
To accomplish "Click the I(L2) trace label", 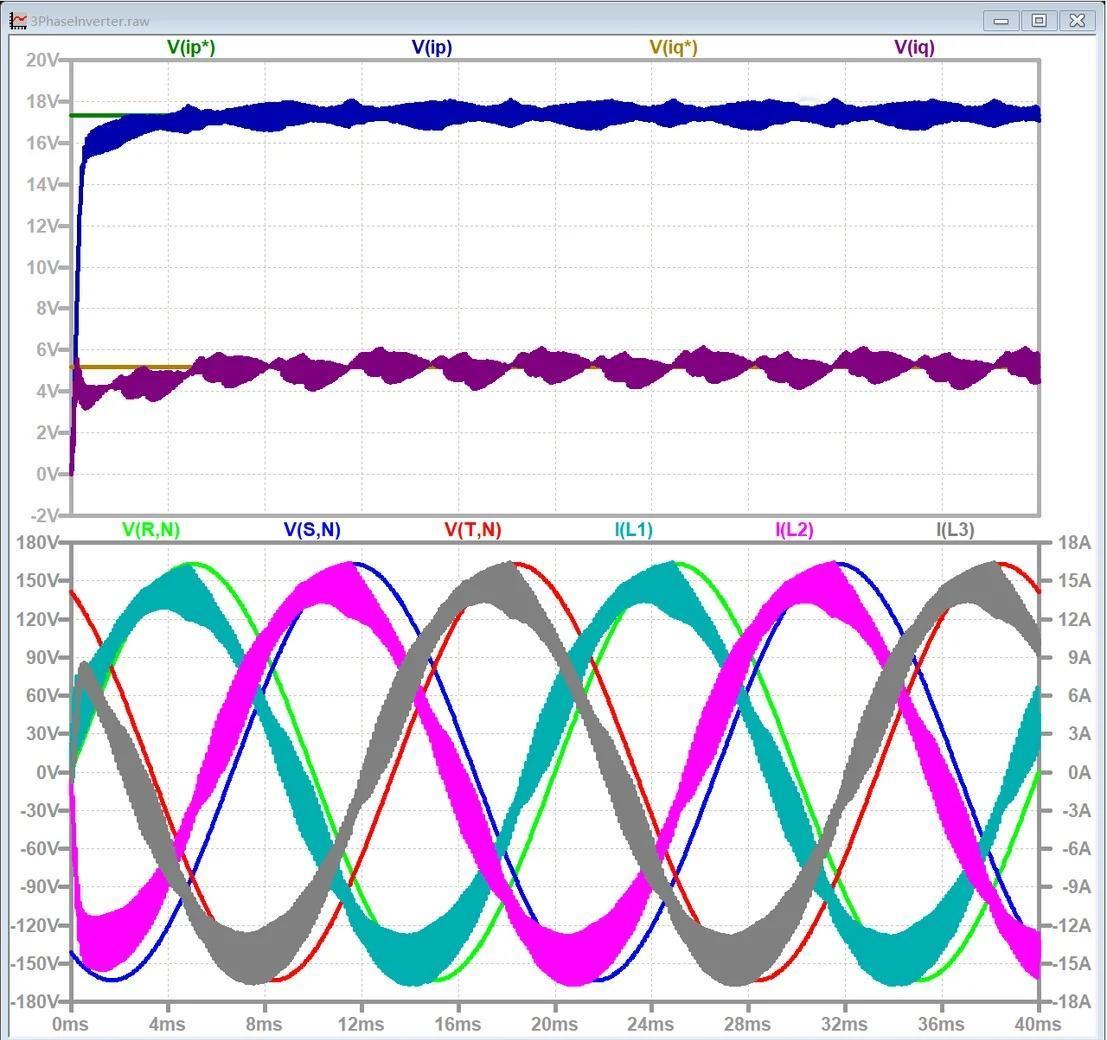I will (794, 530).
